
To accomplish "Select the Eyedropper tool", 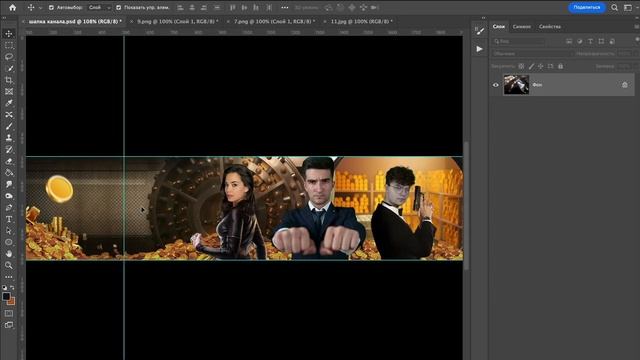I will tap(9, 103).
